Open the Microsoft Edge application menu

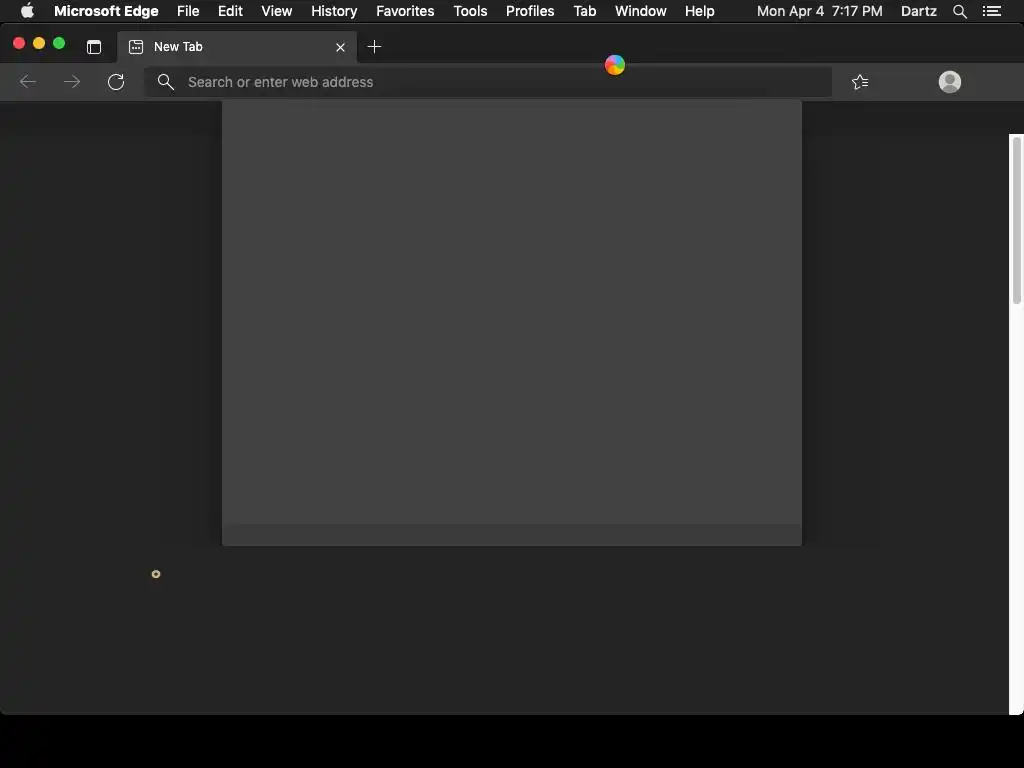tap(106, 11)
